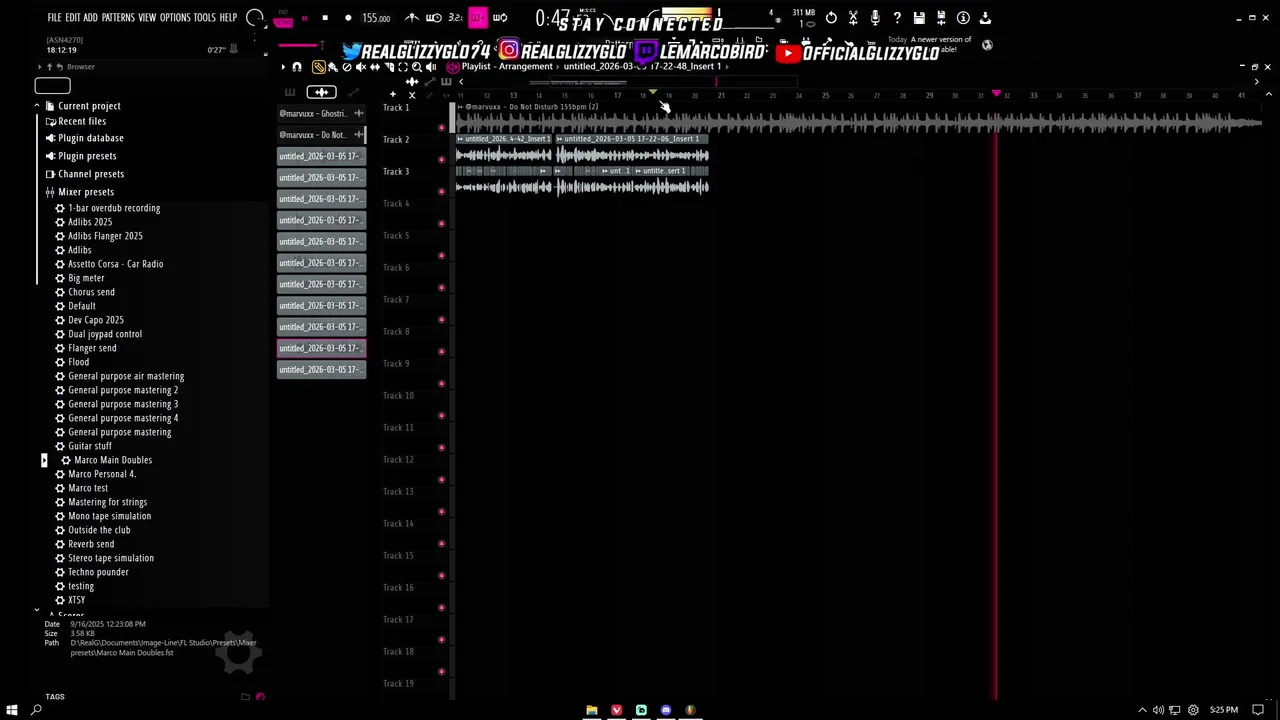Image resolution: width=1280 pixels, height=720 pixels.
Task: Stop playback with the stop button
Action: click(x=325, y=18)
